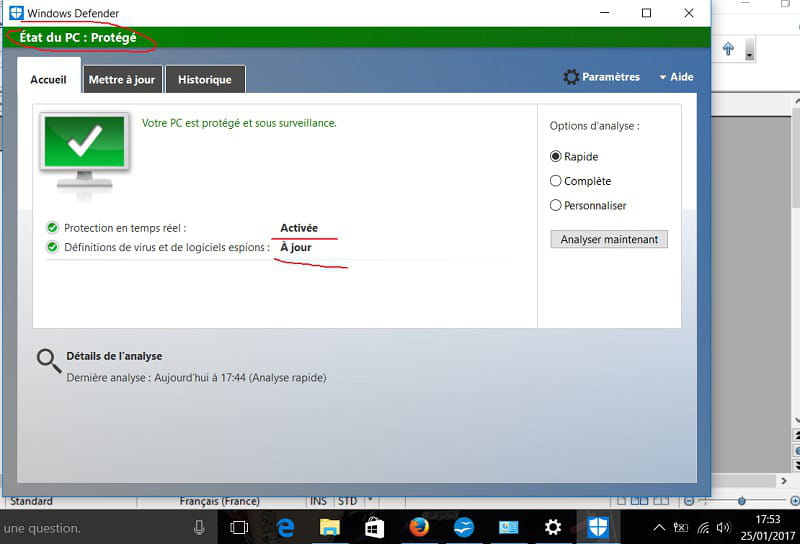800x544 pixels.
Task: Open Task View from the taskbar
Action: [x=239, y=527]
